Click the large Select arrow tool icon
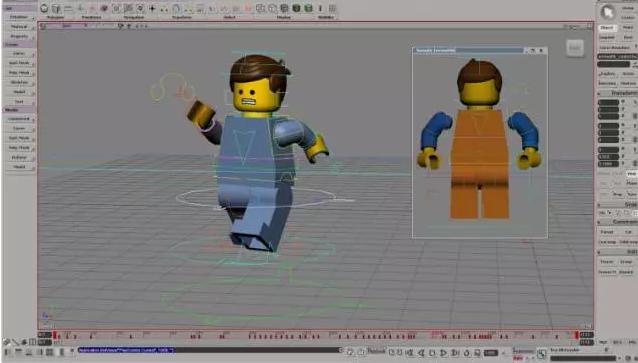Viewport: 638px width, 363px height. [x=607, y=12]
